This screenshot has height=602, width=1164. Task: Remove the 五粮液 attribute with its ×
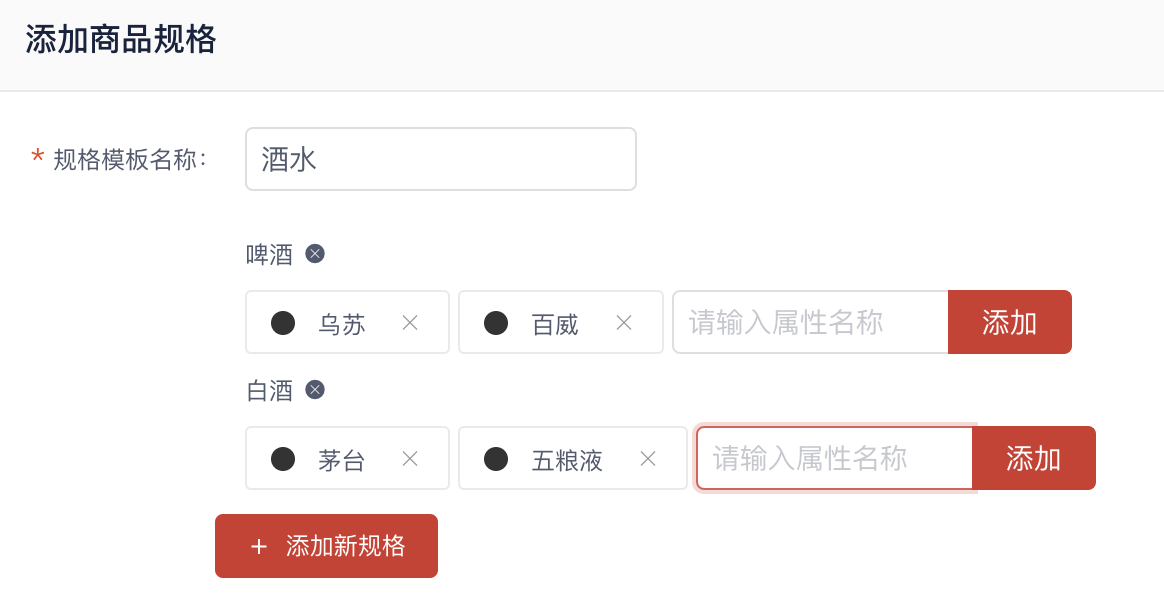tap(648, 459)
